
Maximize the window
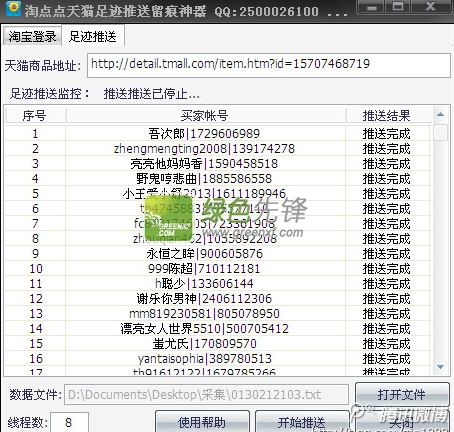pyautogui.click(x=398, y=7)
